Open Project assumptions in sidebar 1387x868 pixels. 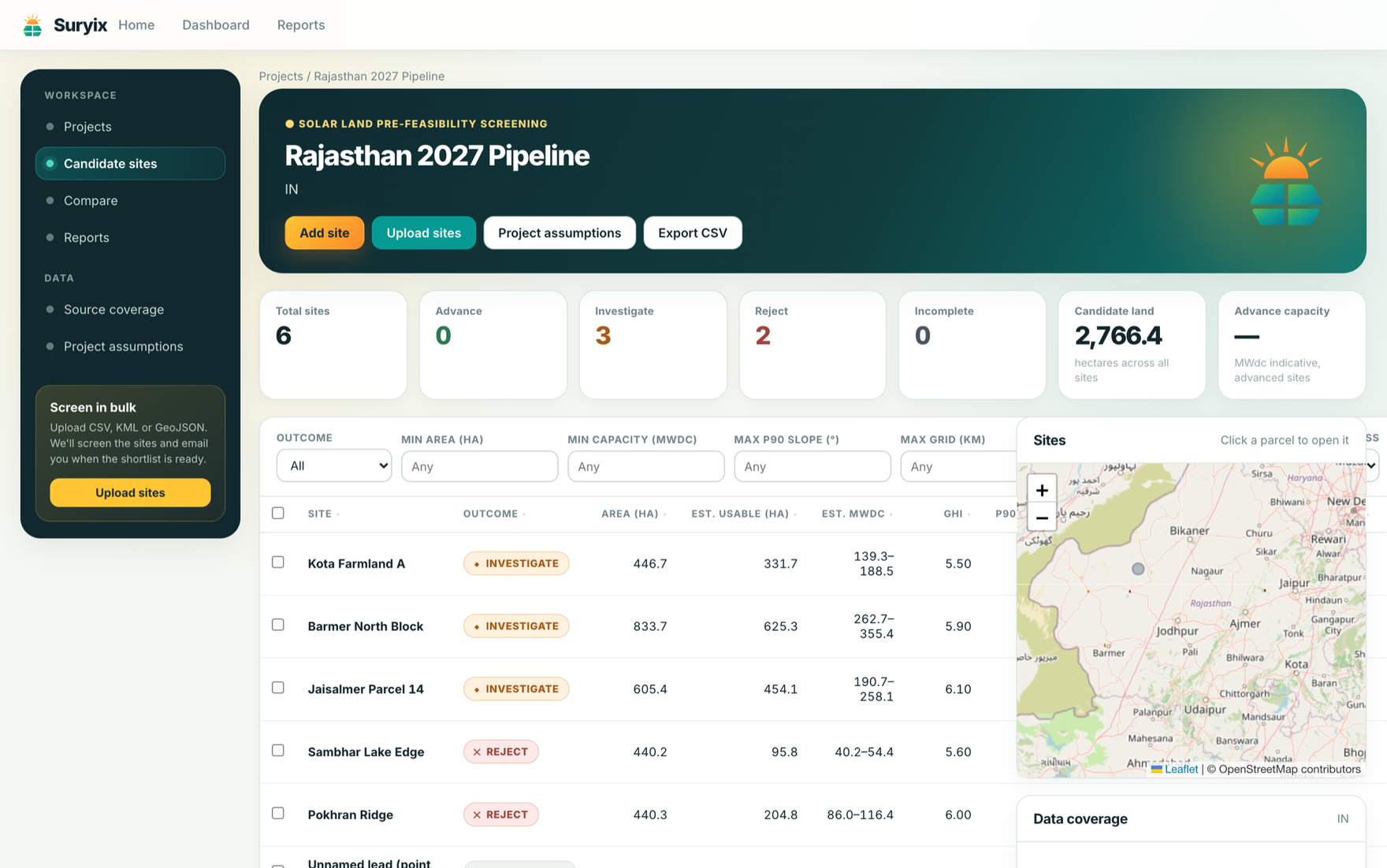130,347
